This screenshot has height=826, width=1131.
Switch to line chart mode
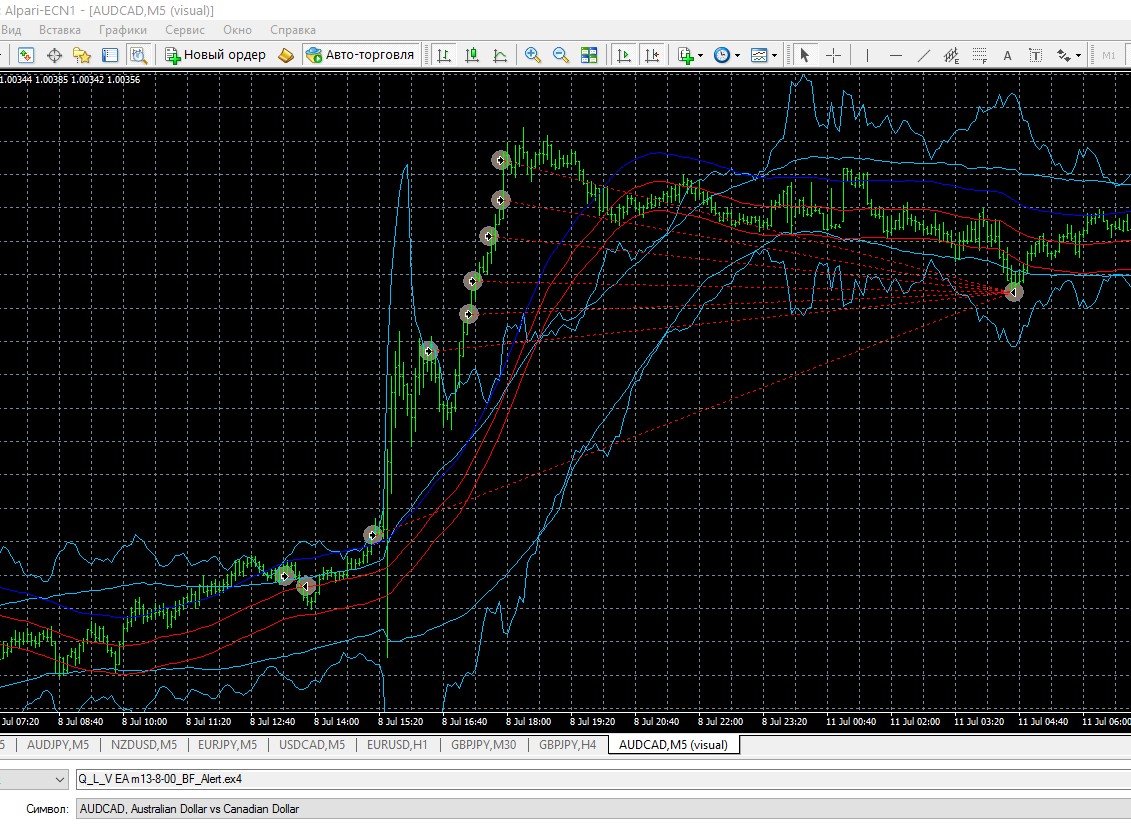pyautogui.click(x=500, y=55)
